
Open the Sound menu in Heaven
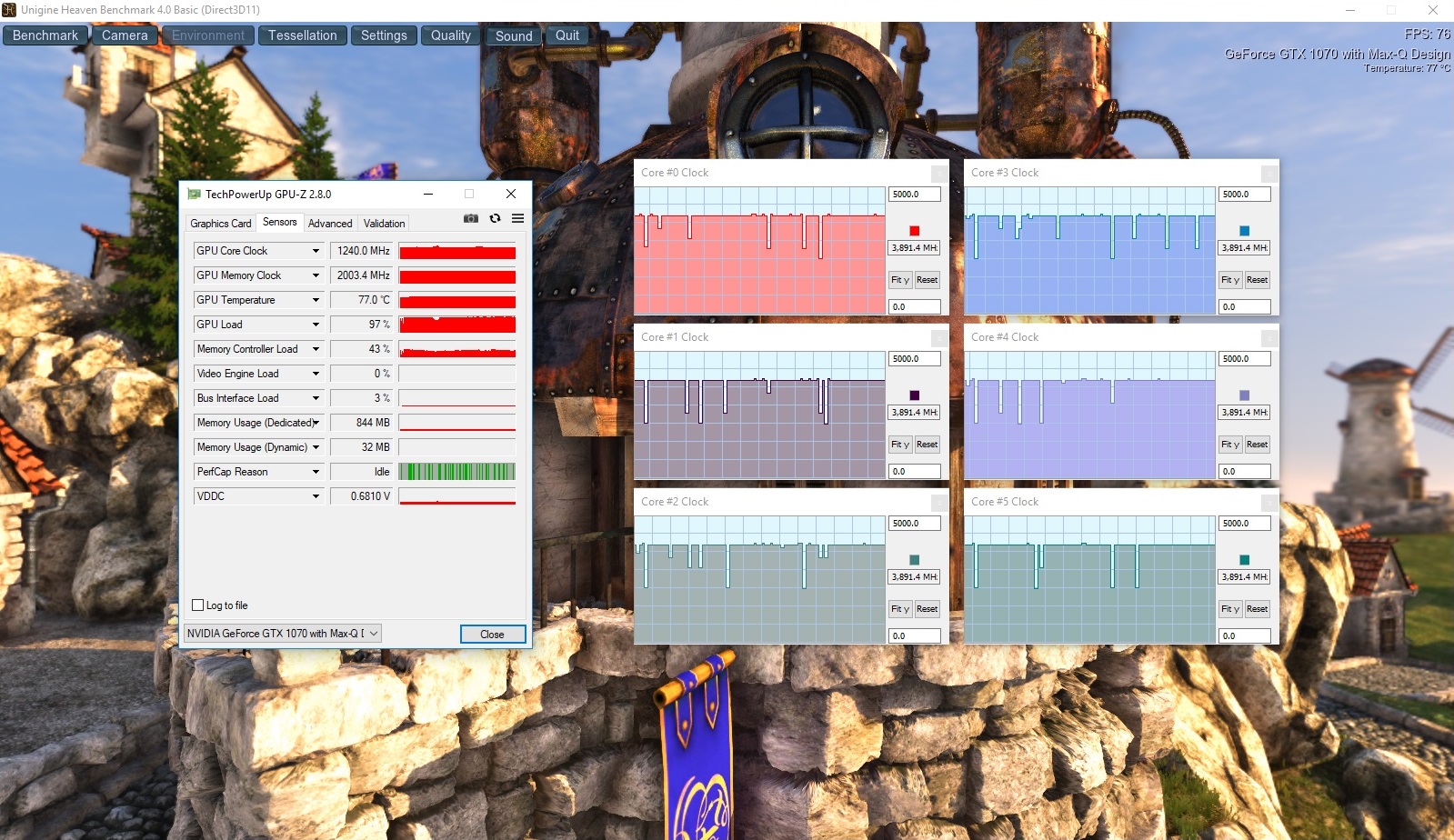514,35
